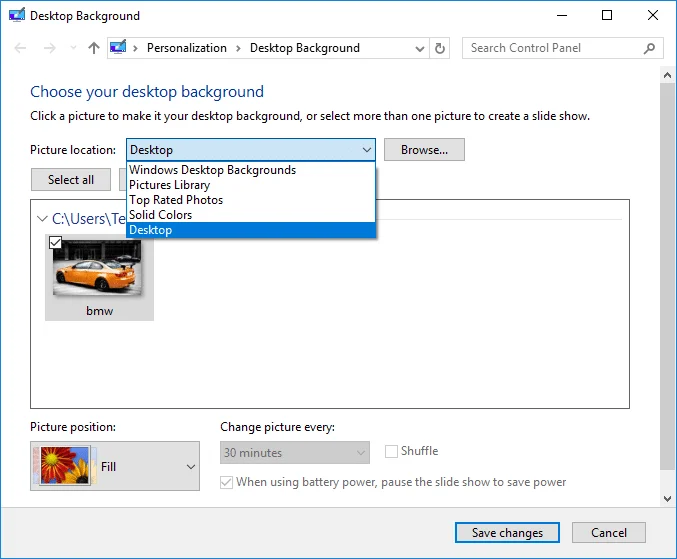Click the Forward navigation arrow
The width and height of the screenshot is (677, 559).
pyautogui.click(x=50, y=48)
